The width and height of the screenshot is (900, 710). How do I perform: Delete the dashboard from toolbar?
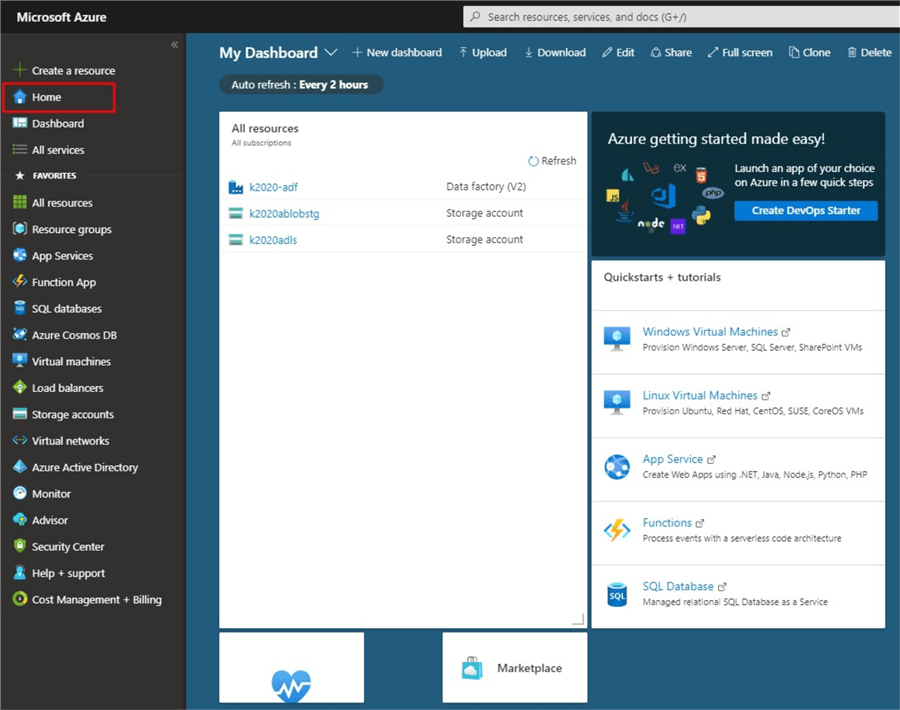pos(870,52)
